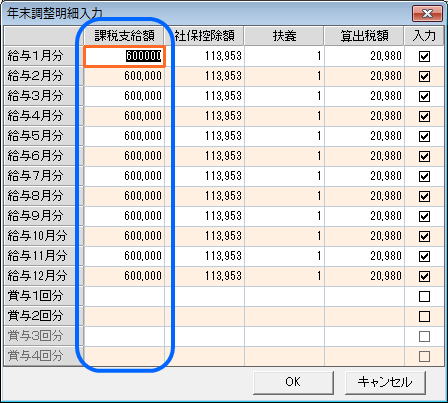Toggle the 入力 checkbox for 給与12月分
This screenshot has height=403, width=448.
[424, 276]
